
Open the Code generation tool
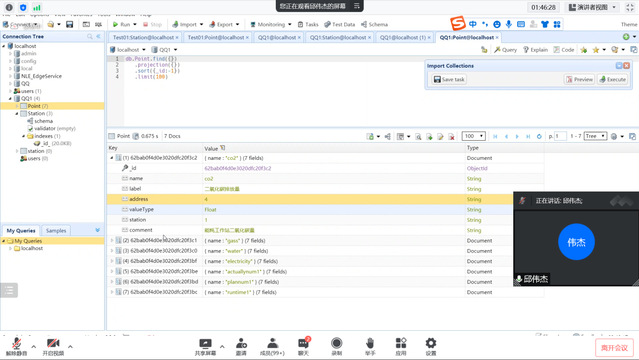click(564, 50)
